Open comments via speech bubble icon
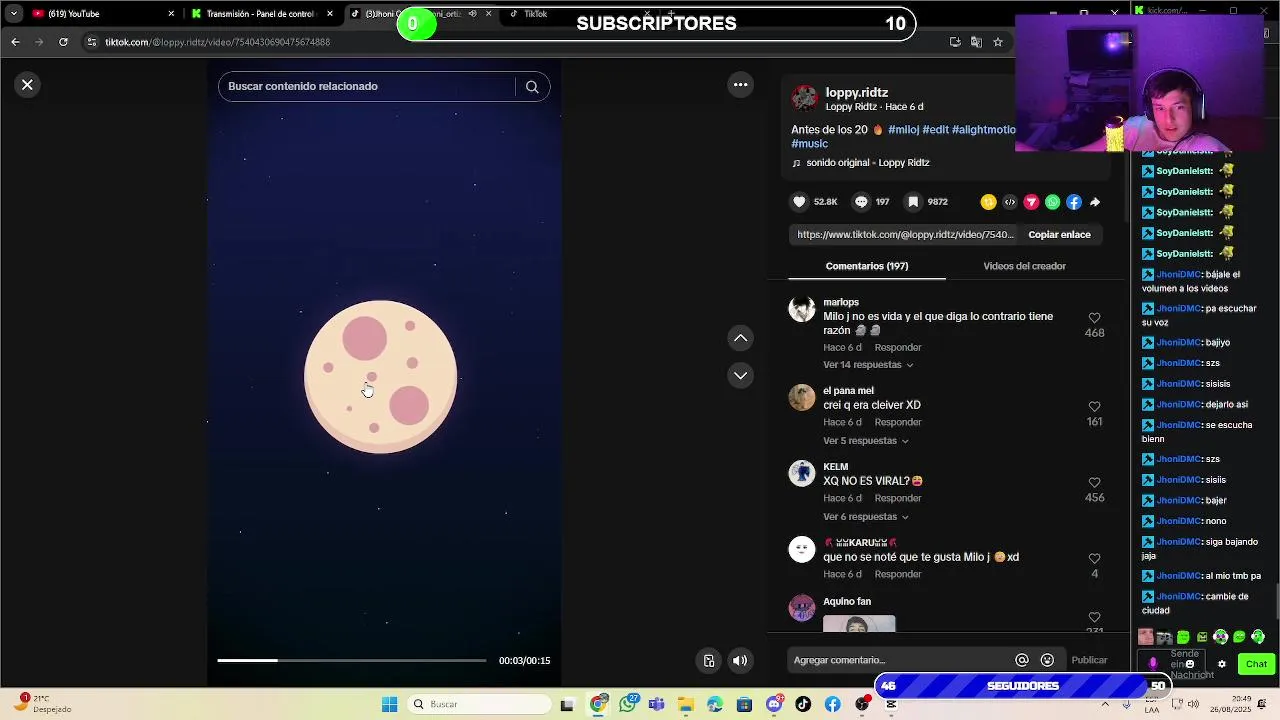 (861, 202)
